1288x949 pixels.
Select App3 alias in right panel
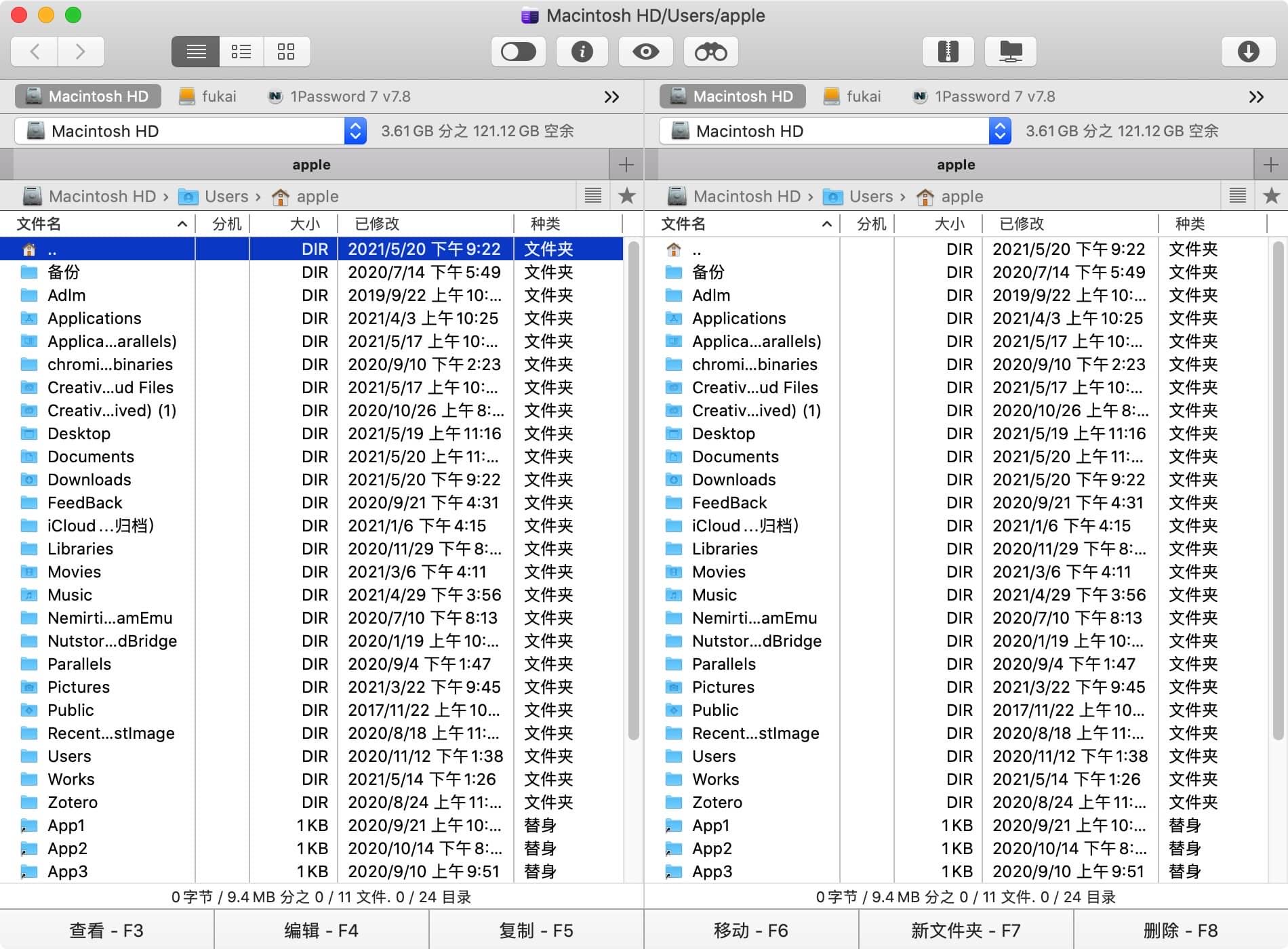tap(956, 872)
